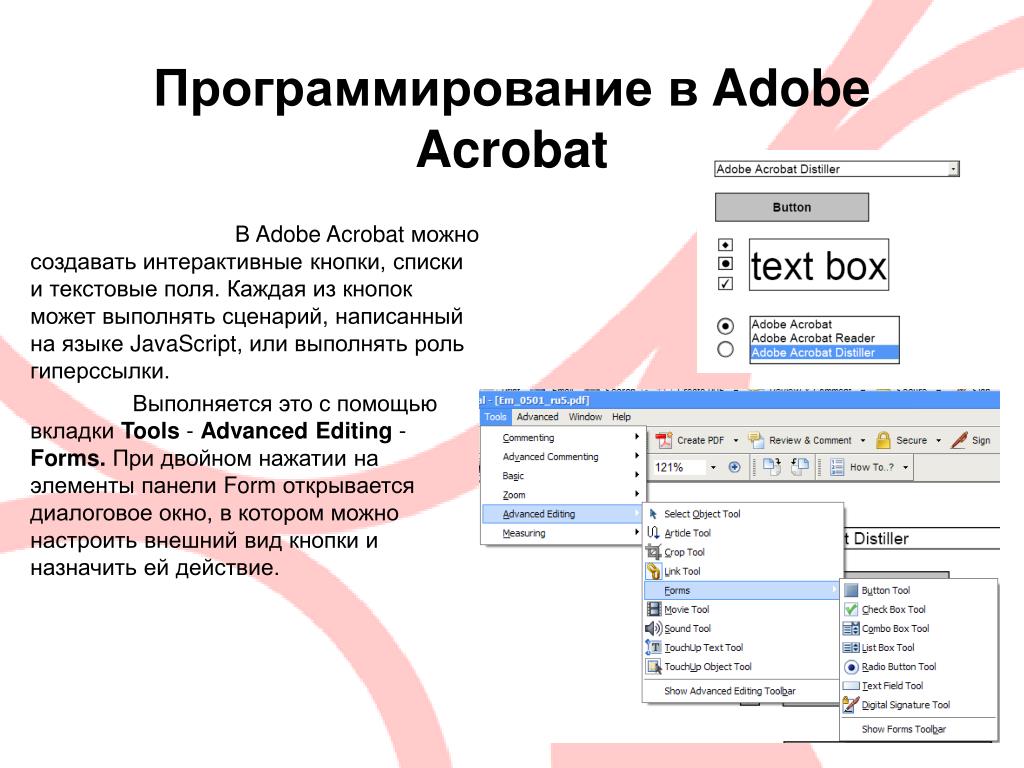Pick the TouchUp Object Tool icon
The image size is (1024, 768).
pyautogui.click(x=654, y=667)
